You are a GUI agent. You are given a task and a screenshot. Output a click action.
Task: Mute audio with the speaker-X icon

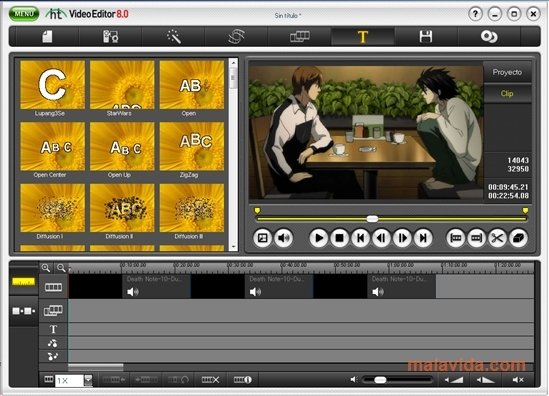[x=519, y=380]
